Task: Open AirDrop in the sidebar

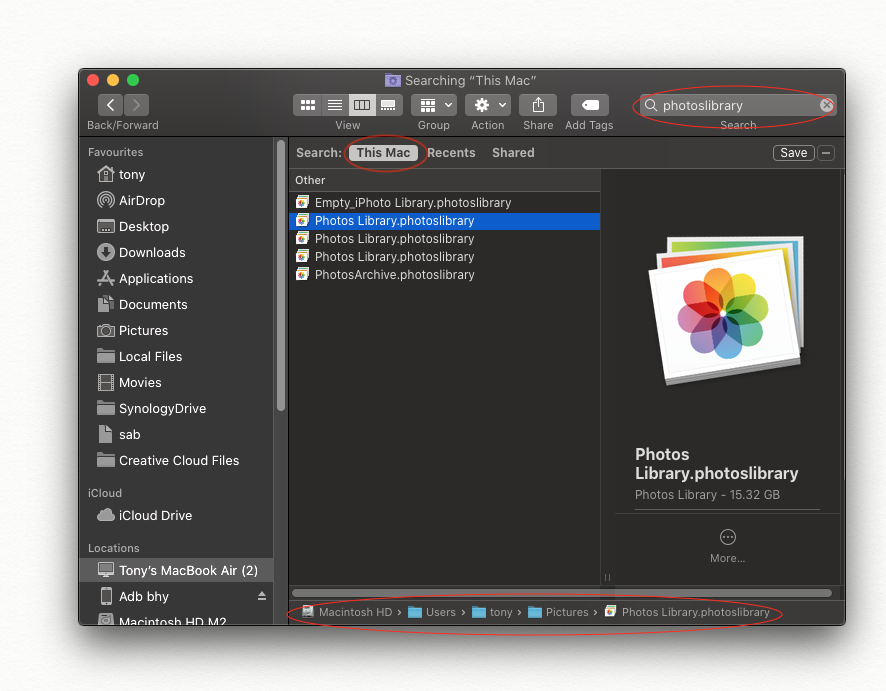Action: click(177, 201)
